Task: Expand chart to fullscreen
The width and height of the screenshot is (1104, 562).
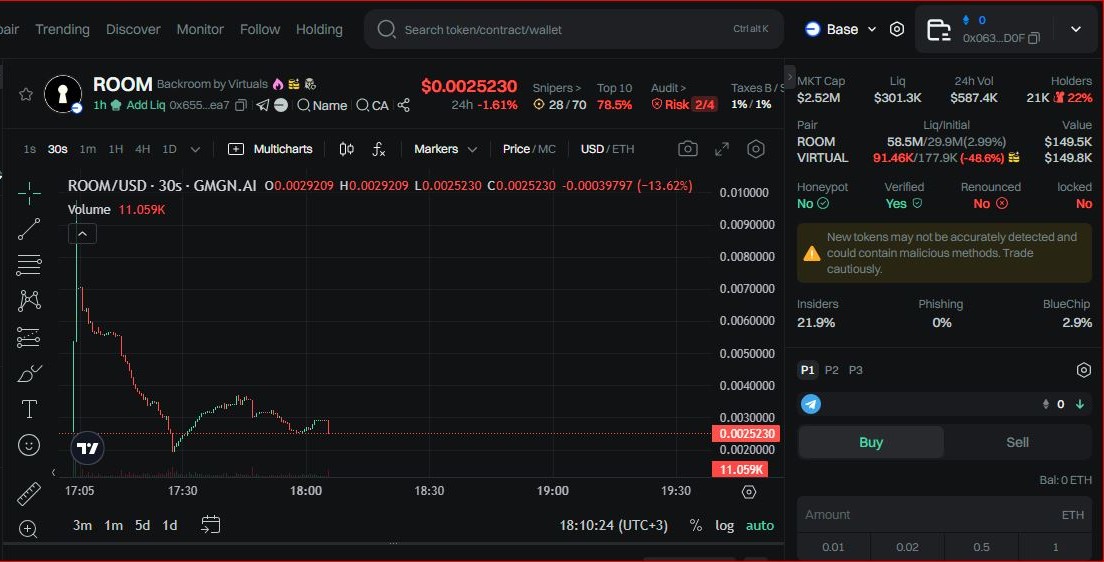Action: (x=722, y=149)
